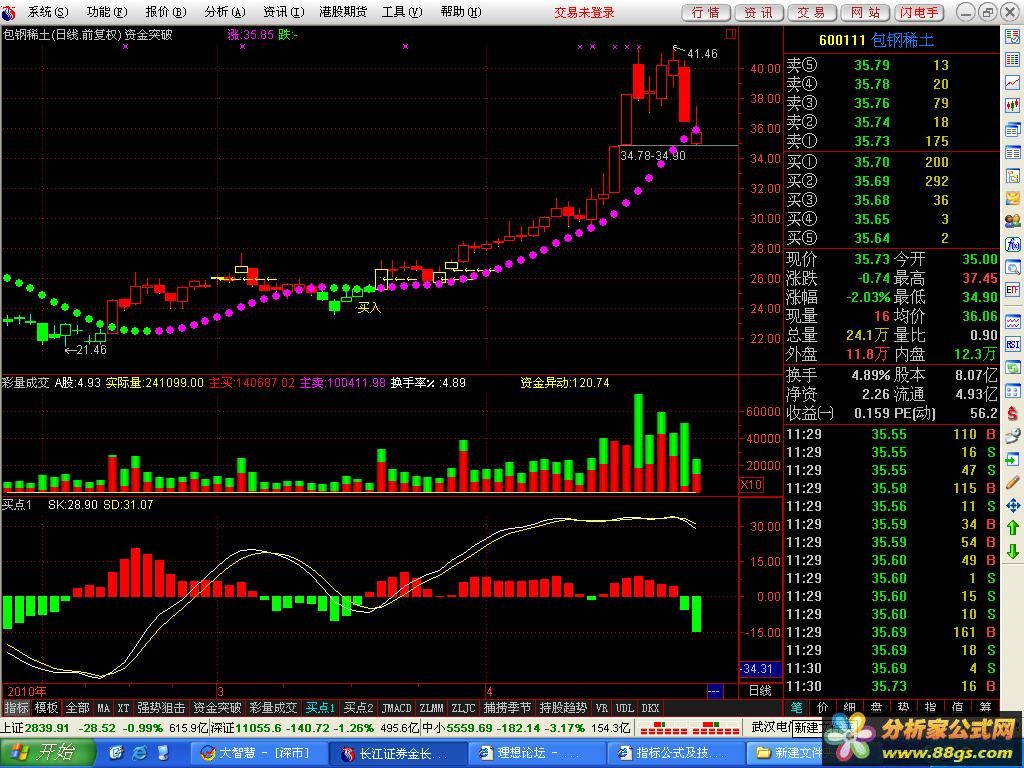Click Internet Explorer quick launch icon
This screenshot has width=1024, height=768.
tap(140, 753)
